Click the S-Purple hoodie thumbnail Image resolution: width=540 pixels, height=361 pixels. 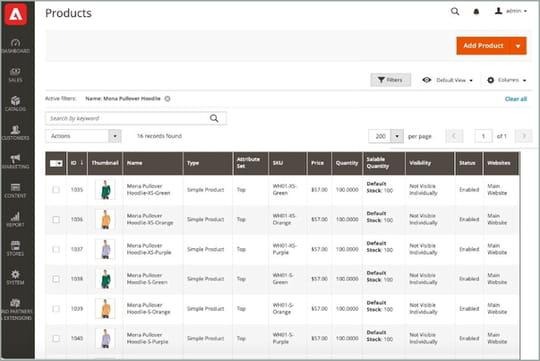click(105, 338)
